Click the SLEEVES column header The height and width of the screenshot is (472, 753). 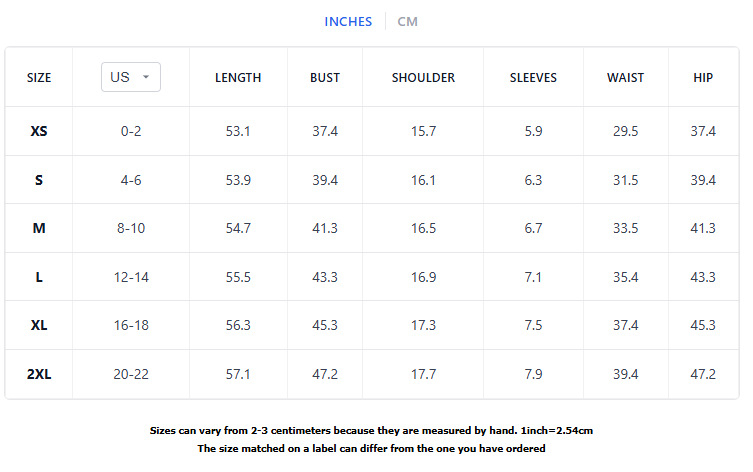(533, 78)
